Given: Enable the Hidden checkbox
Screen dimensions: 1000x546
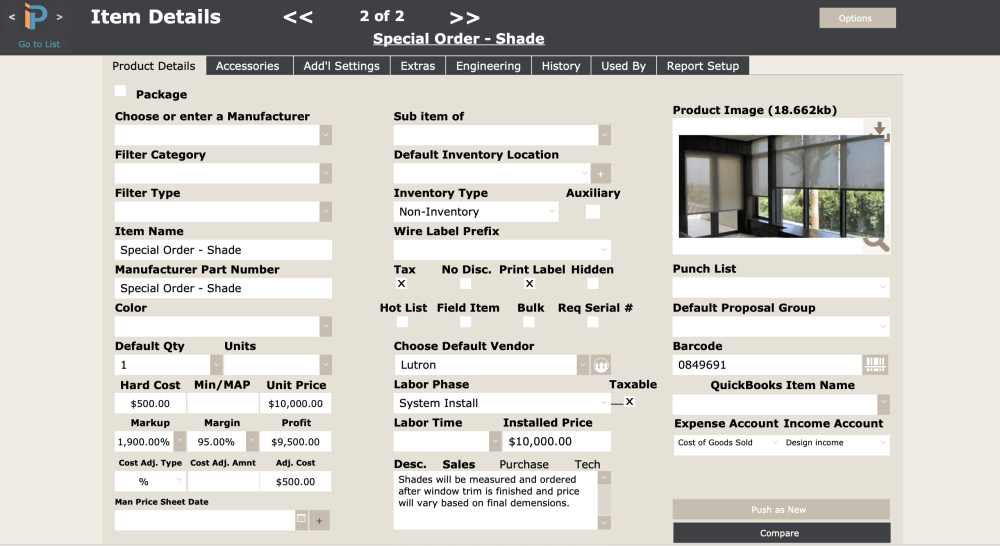Looking at the screenshot, I should coord(593,284).
